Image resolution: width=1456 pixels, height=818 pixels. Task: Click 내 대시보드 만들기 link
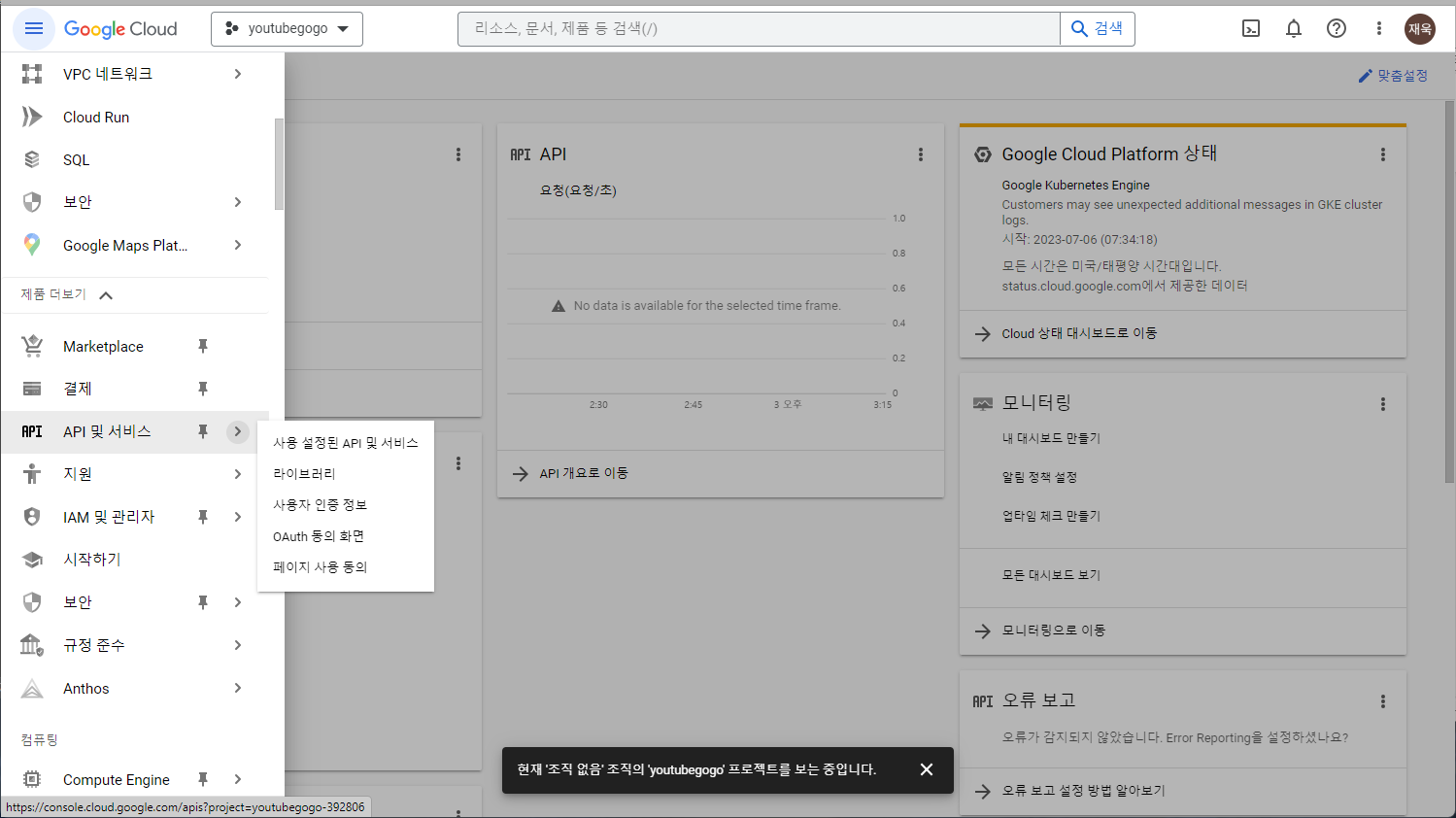pyautogui.click(x=1051, y=438)
